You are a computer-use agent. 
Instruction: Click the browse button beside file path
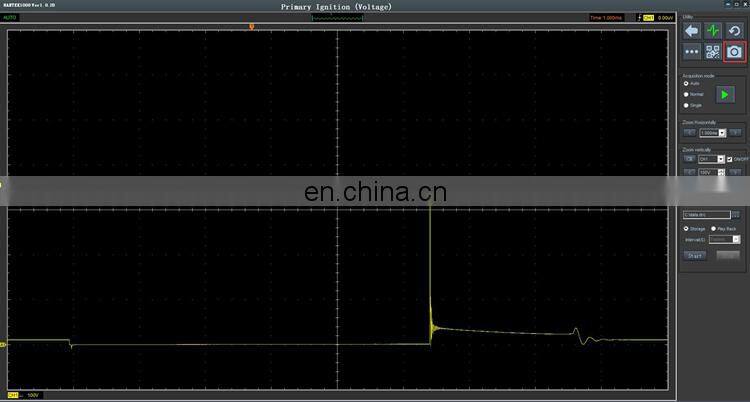point(736,214)
